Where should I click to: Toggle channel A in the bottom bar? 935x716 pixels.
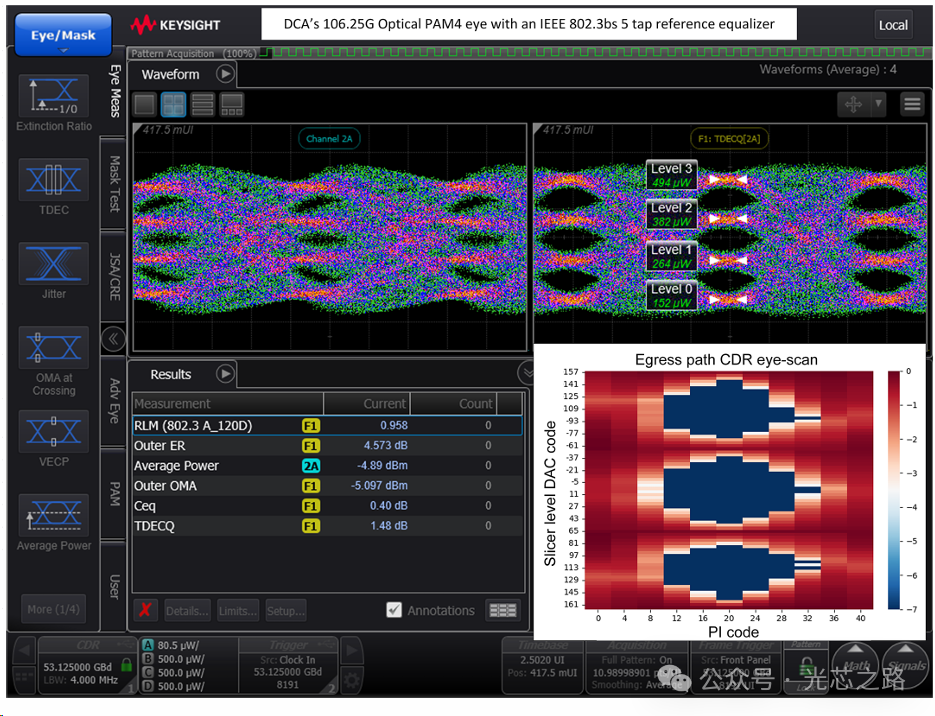(148, 645)
